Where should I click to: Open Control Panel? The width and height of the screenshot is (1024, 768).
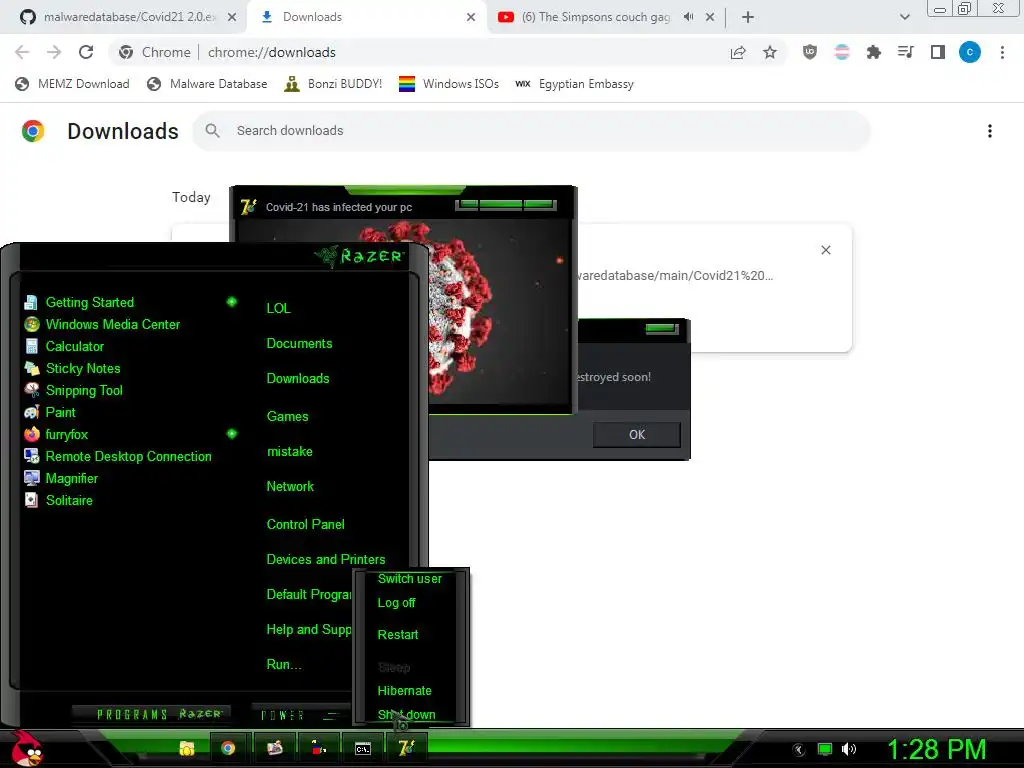305,524
